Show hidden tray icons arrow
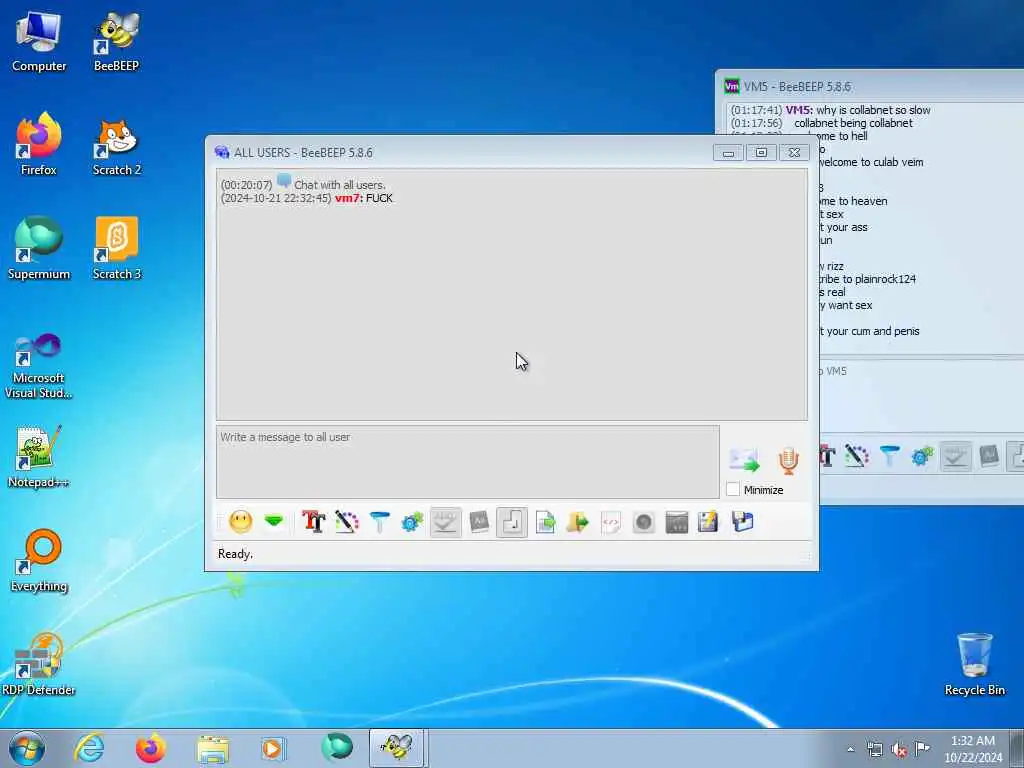Screen dimensions: 1024x768 coord(850,749)
